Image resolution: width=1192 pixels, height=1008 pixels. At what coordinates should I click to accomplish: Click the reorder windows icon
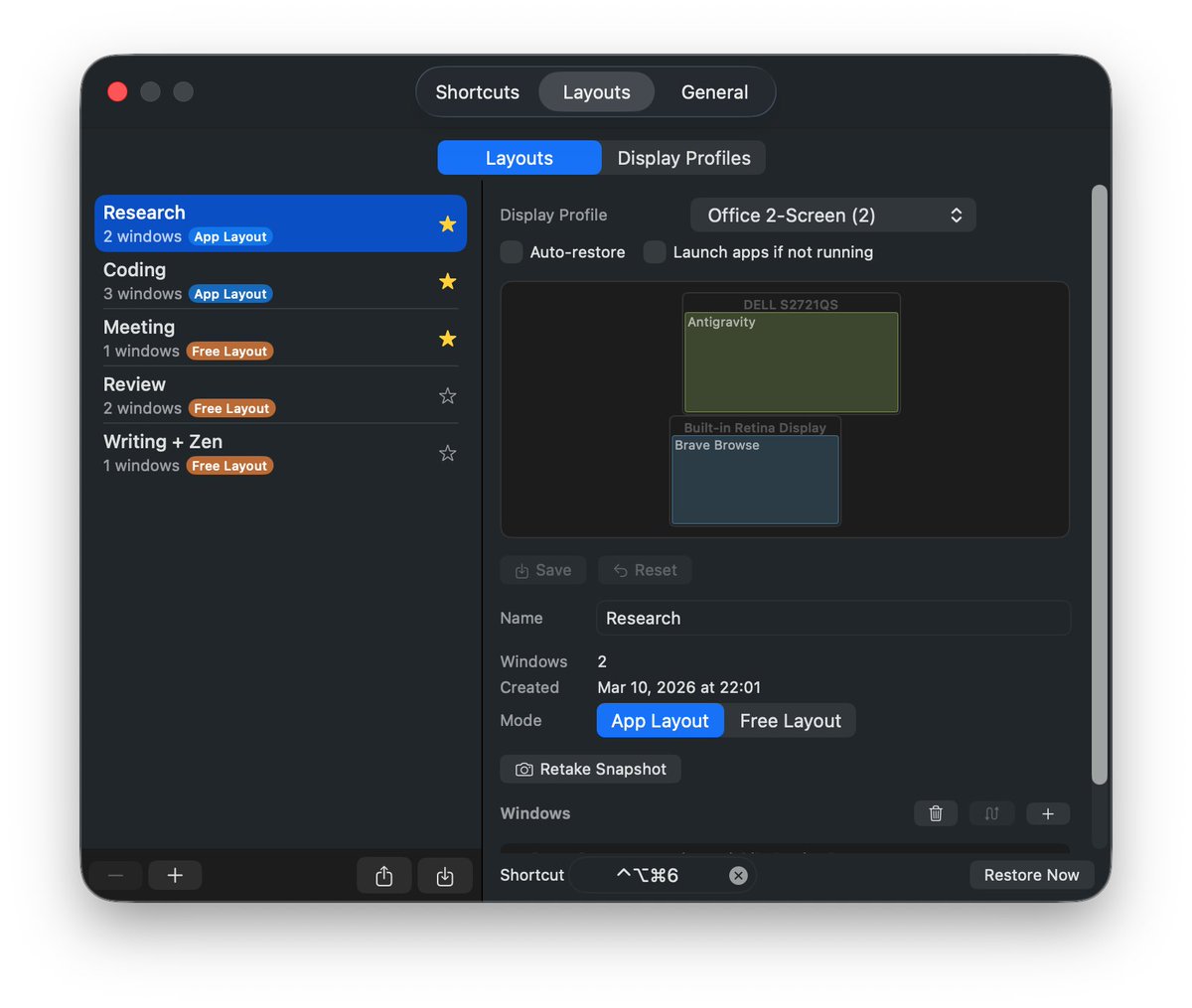[991, 813]
